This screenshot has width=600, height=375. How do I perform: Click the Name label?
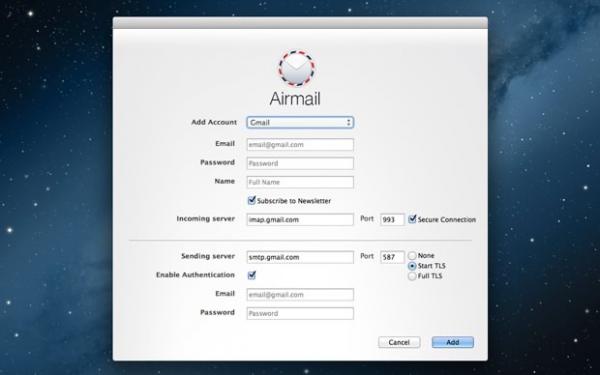tap(225, 181)
